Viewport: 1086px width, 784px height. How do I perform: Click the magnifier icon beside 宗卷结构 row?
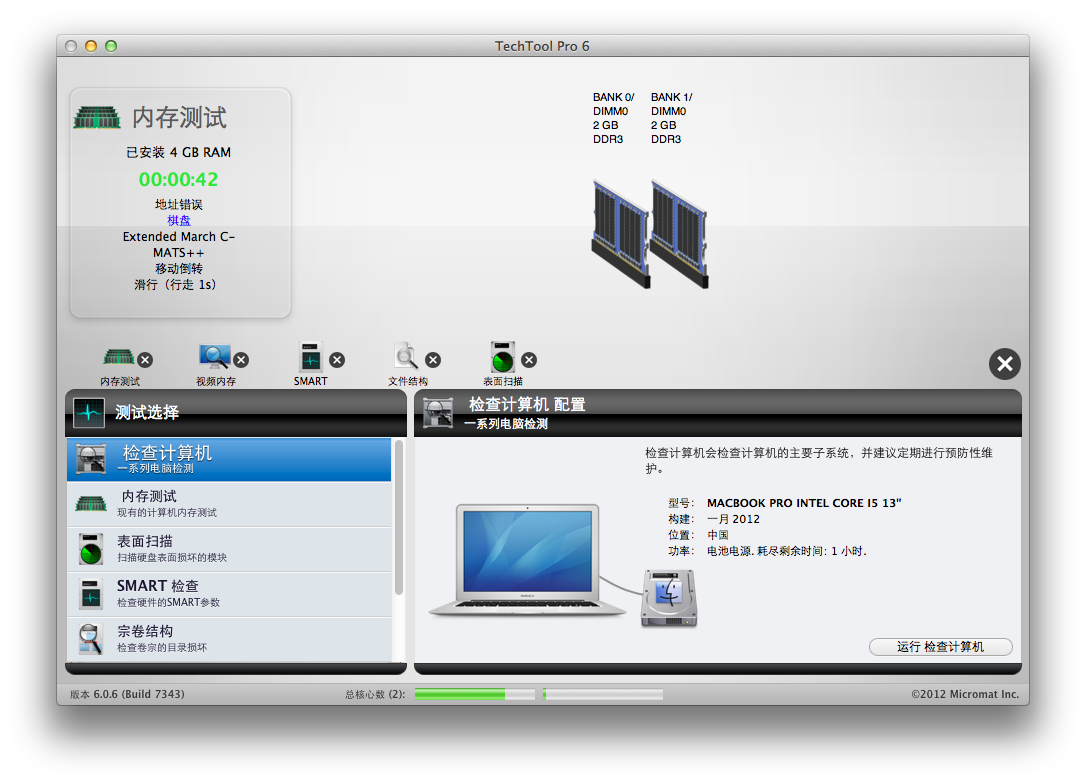coord(91,639)
